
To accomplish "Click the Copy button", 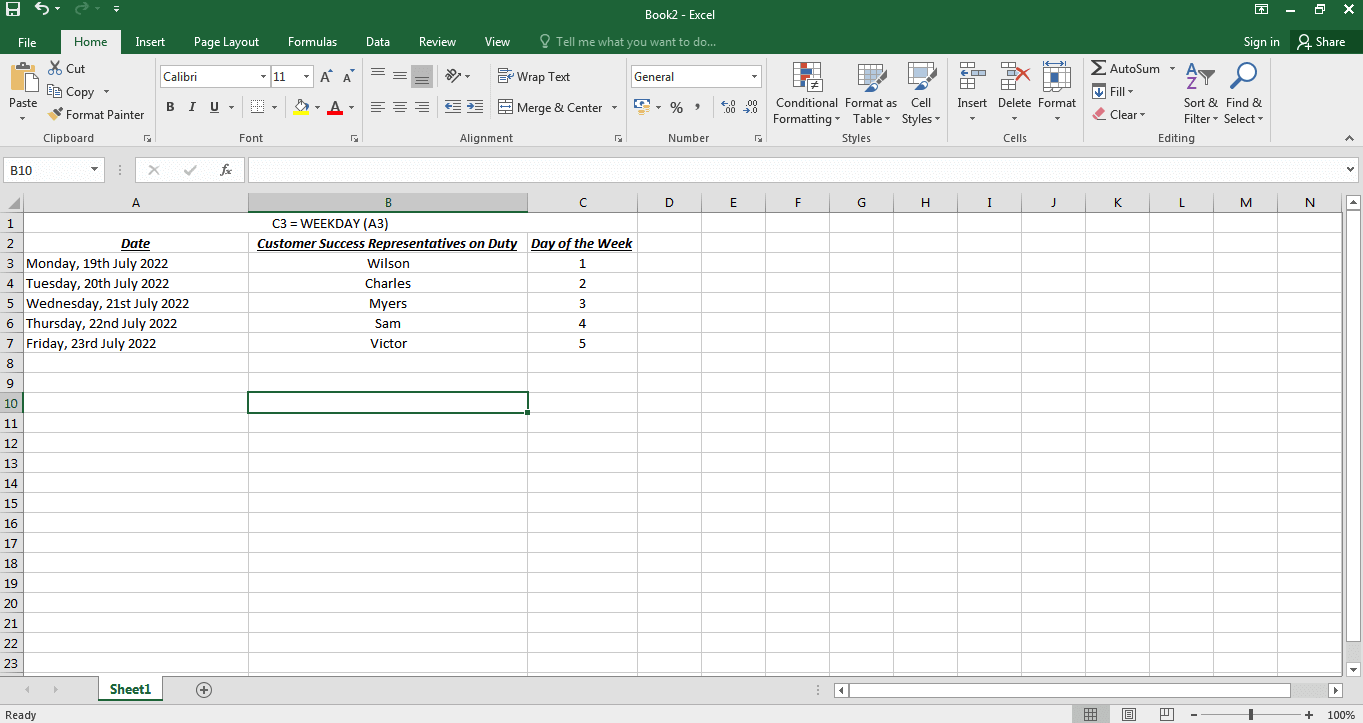I will (72, 91).
